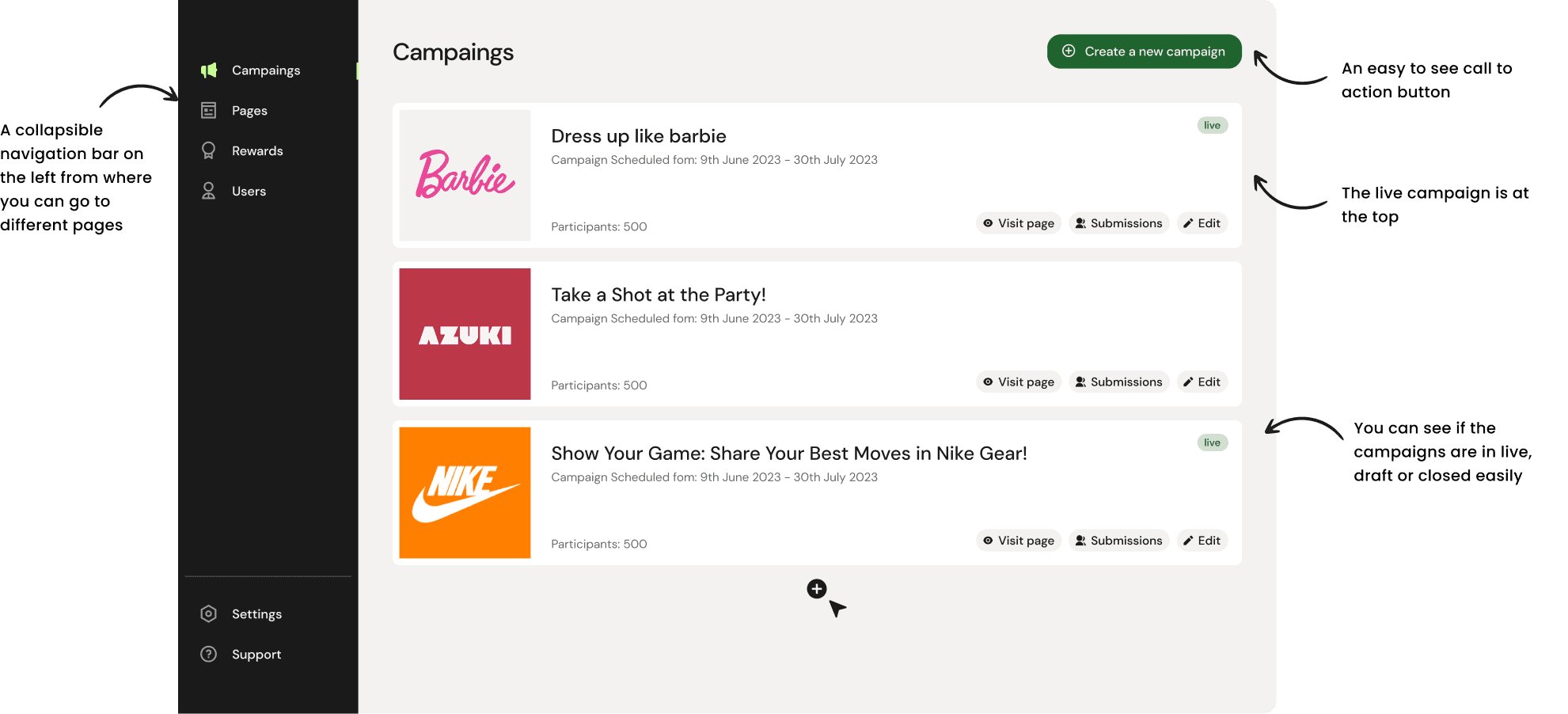Edit the Dress up like barbie campaign
The width and height of the screenshot is (1568, 714).
pyautogui.click(x=1202, y=223)
